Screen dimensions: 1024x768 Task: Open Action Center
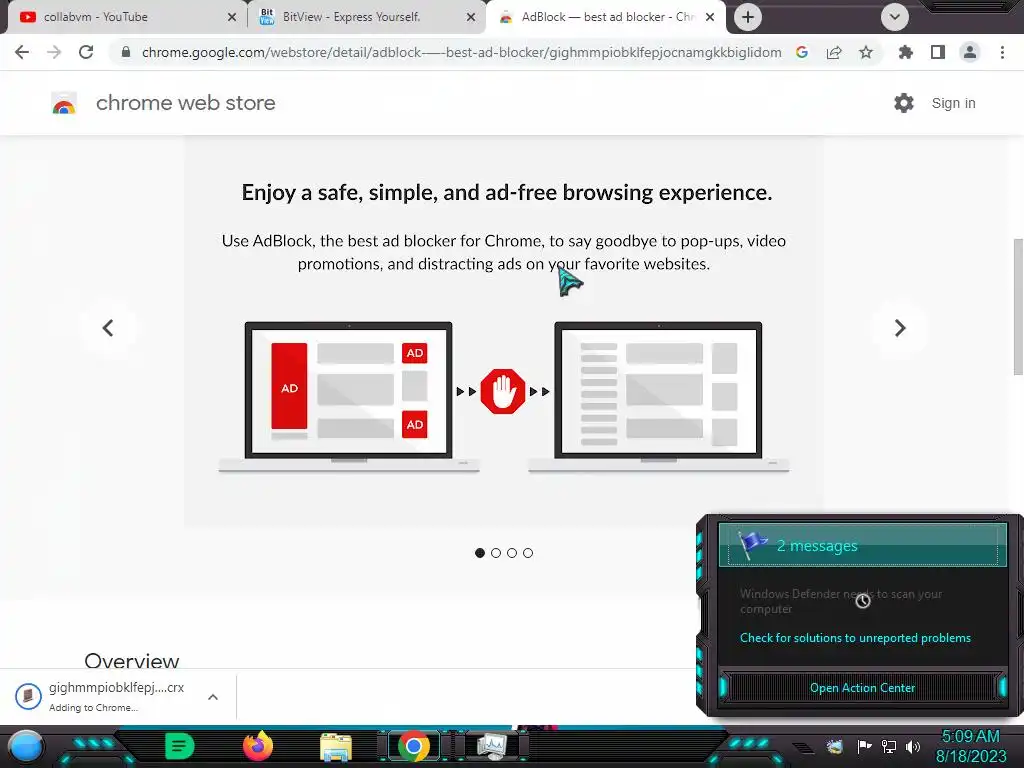pyautogui.click(x=862, y=688)
